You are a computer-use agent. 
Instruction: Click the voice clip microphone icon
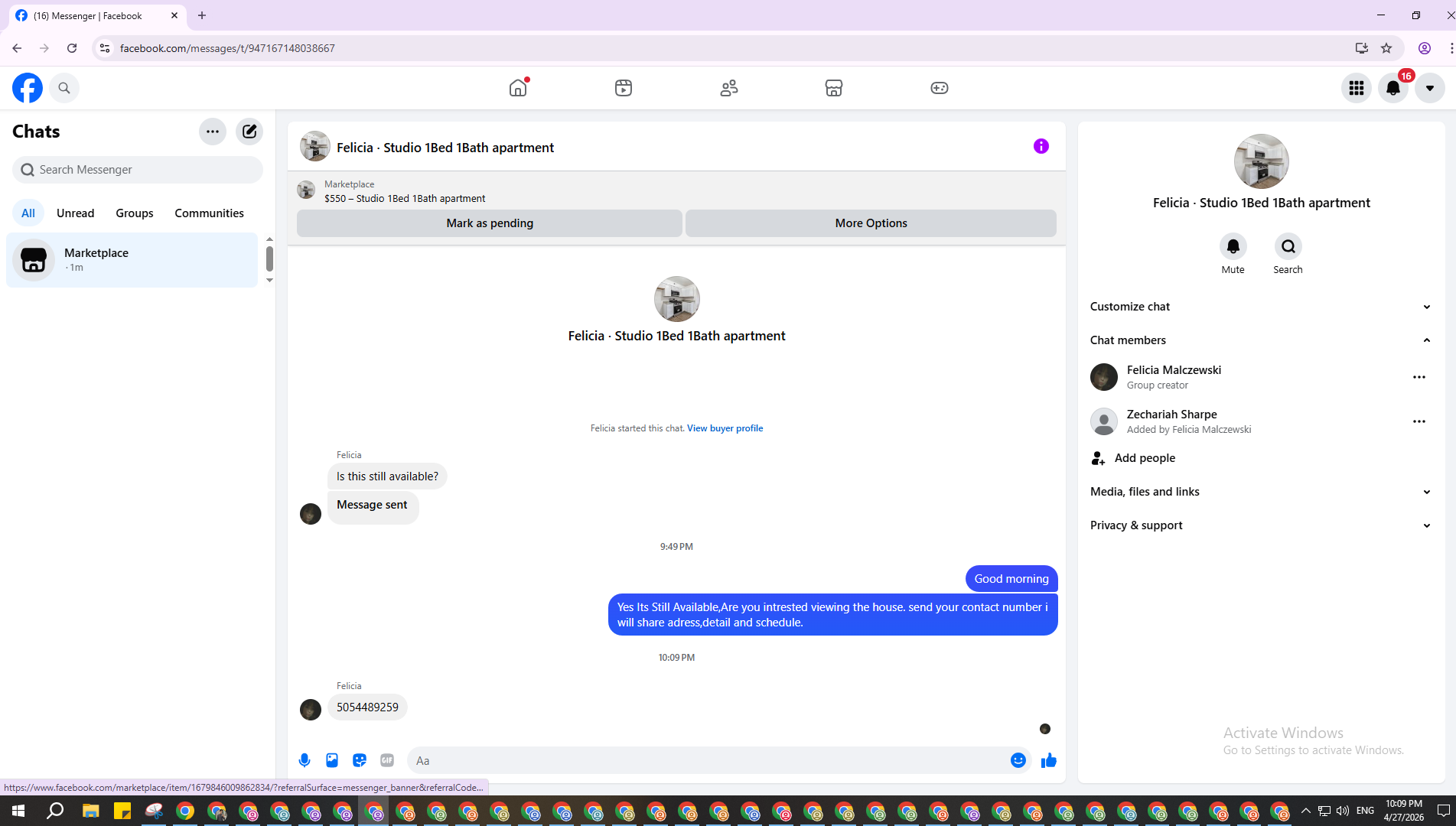(305, 760)
